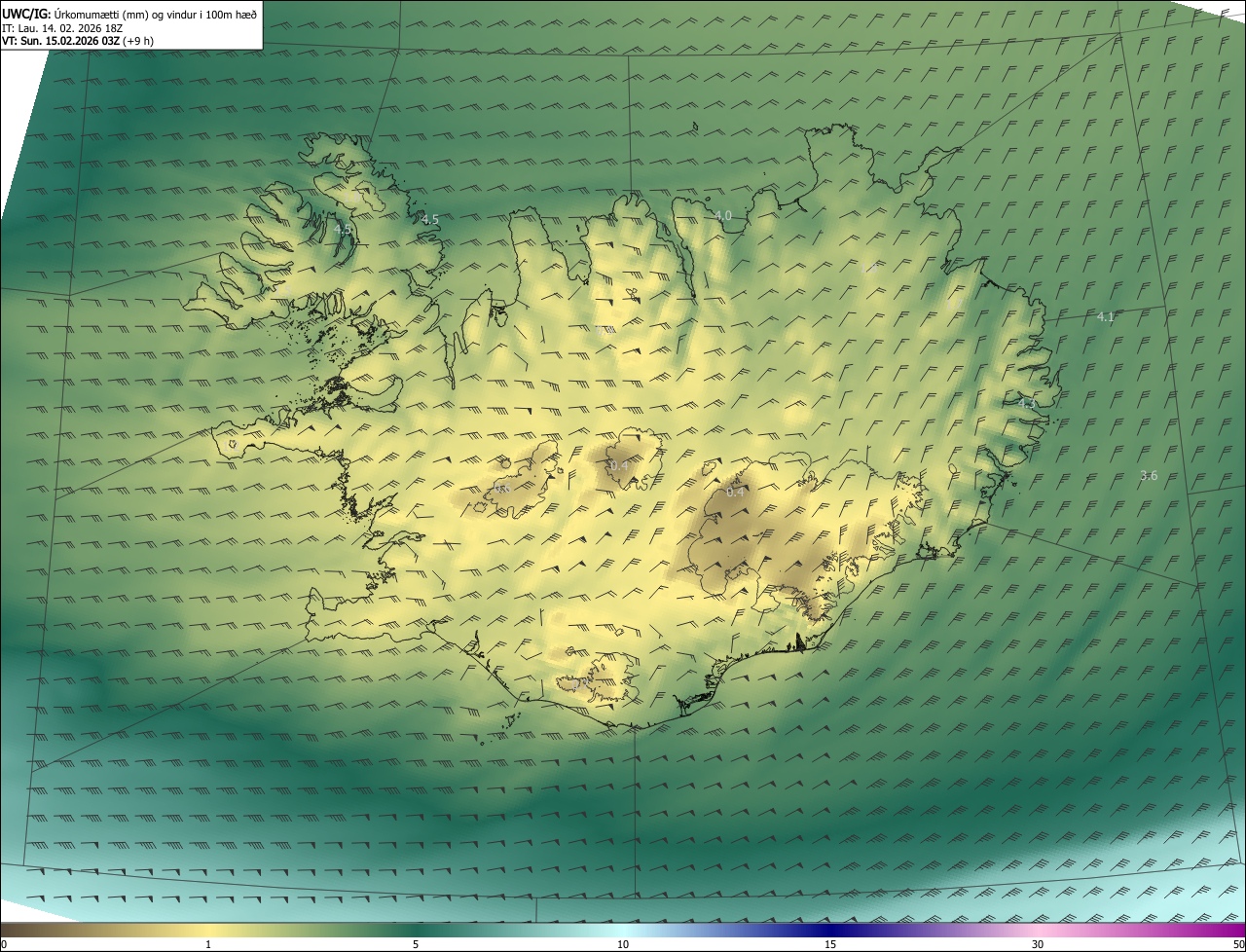Click the UWC/IG map title text
Viewport: 1246px width, 952px height.
point(129,14)
